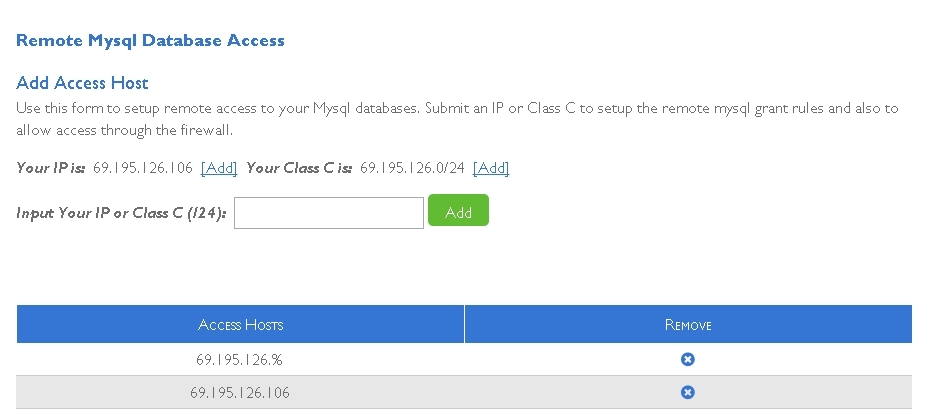Select the 69.195.126.% host cell
This screenshot has width=930, height=419.
click(240, 360)
